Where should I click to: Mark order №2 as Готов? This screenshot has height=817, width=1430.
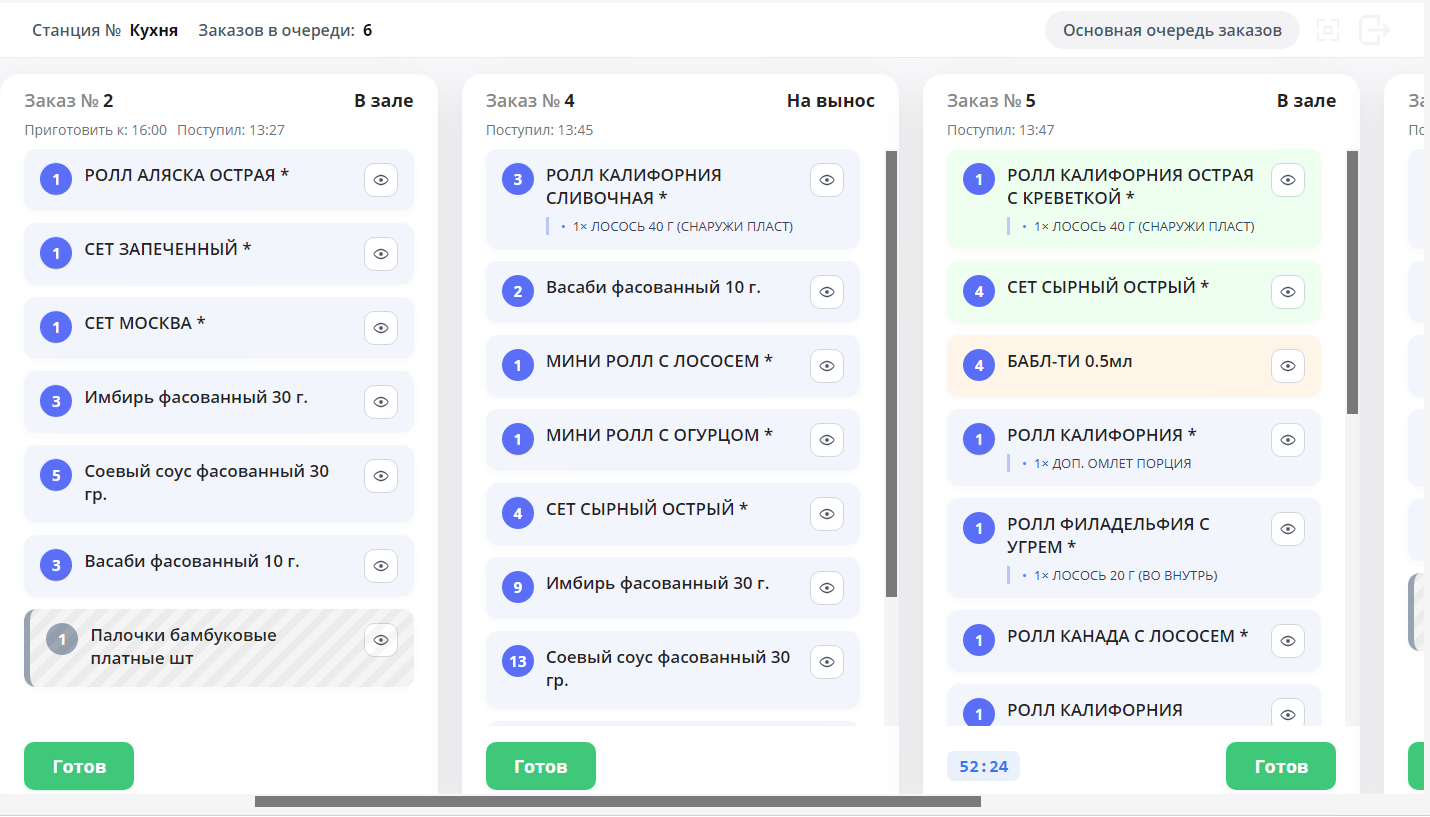pos(79,766)
